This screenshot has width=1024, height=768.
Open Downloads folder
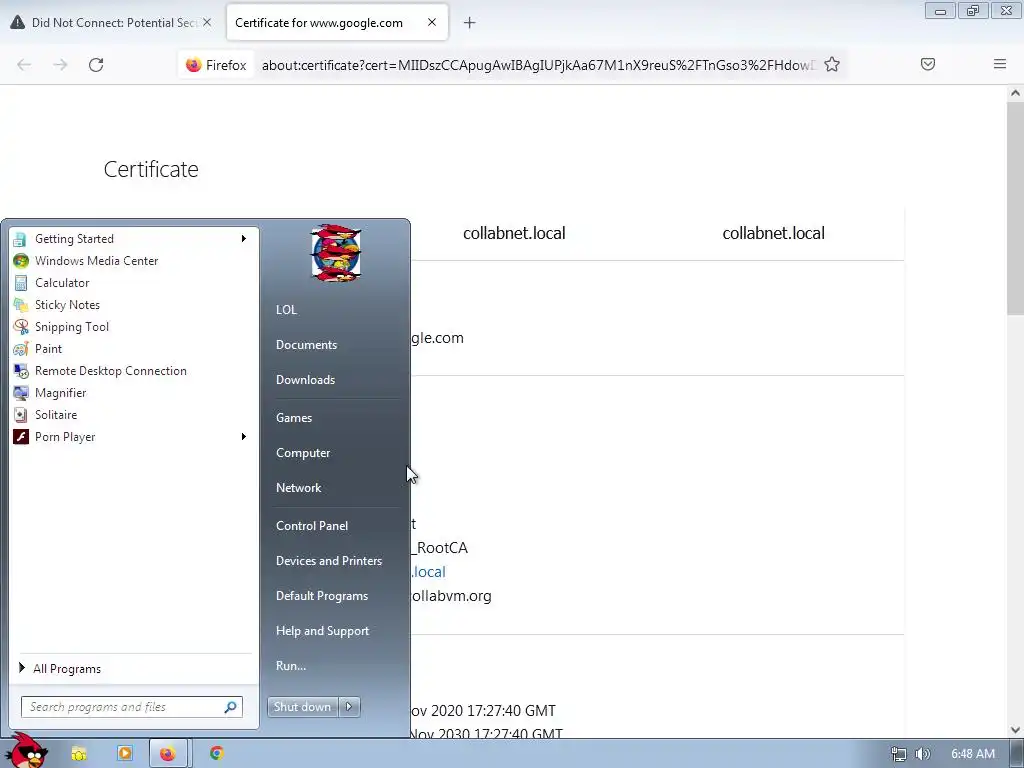pyautogui.click(x=305, y=380)
